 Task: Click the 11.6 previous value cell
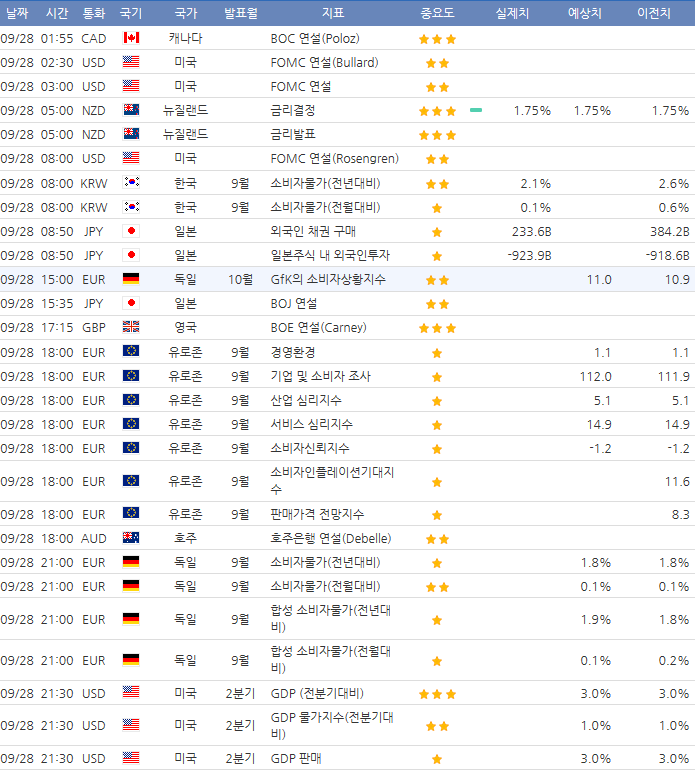click(x=677, y=482)
